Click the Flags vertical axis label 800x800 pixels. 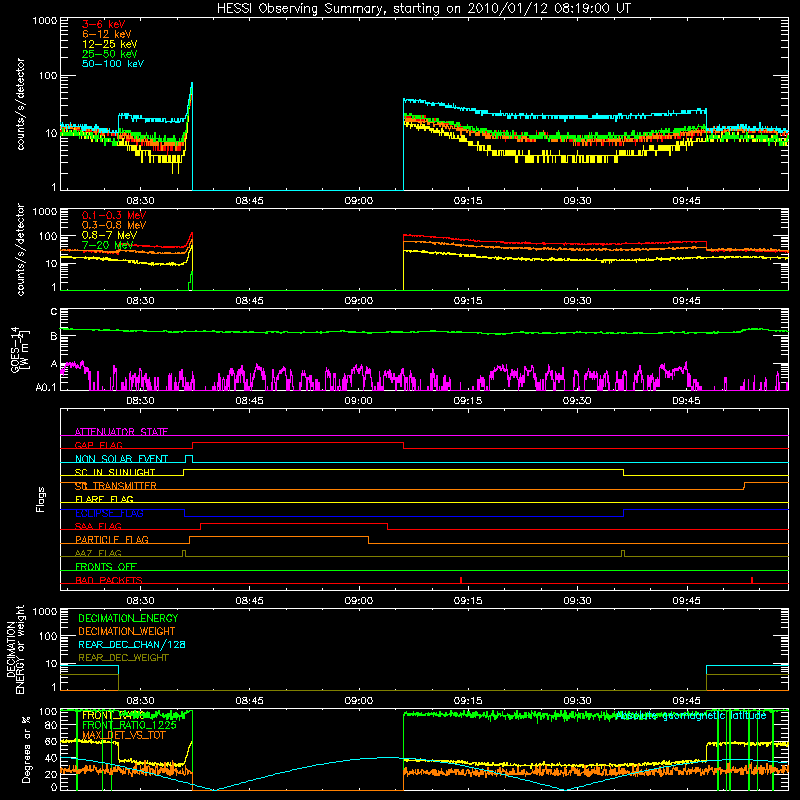[x=41, y=499]
